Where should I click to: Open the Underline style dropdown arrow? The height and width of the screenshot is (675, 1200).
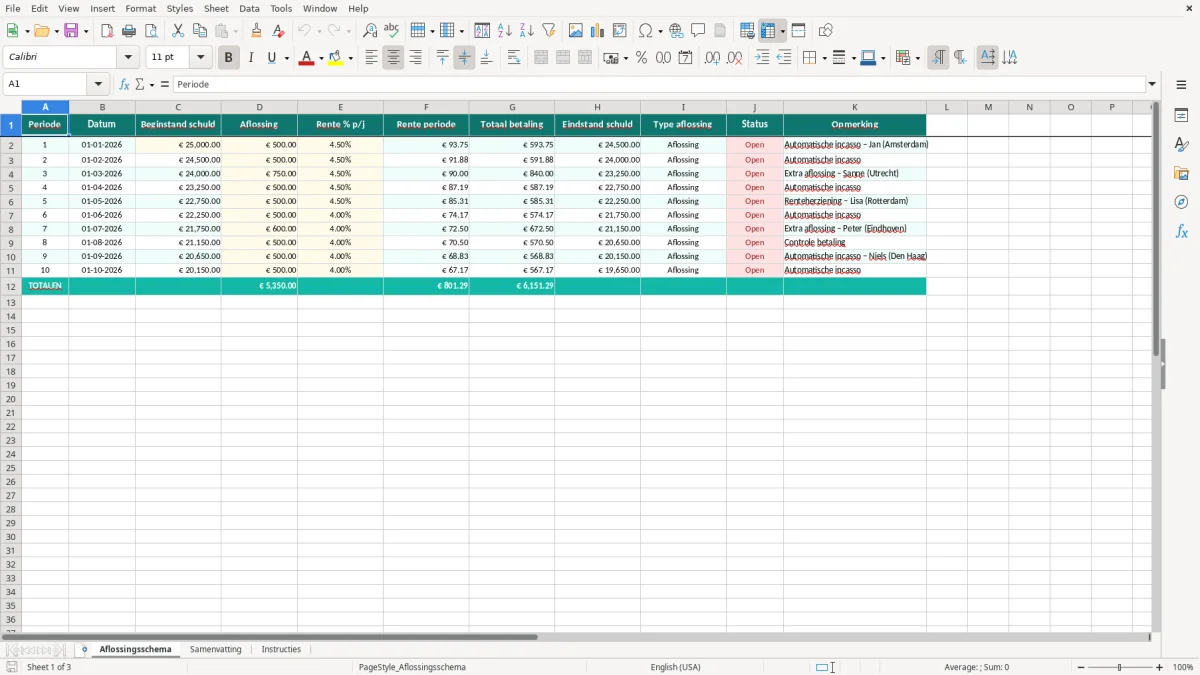287,58
